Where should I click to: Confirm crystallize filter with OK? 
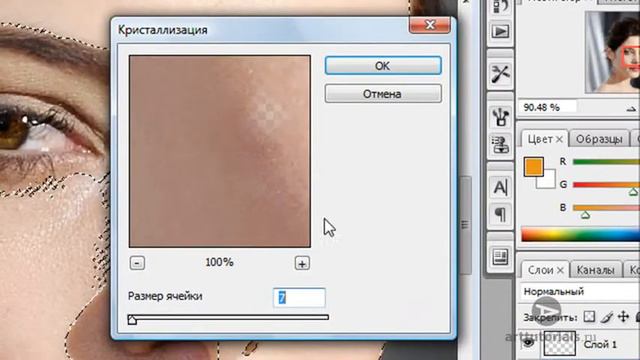[x=383, y=66]
